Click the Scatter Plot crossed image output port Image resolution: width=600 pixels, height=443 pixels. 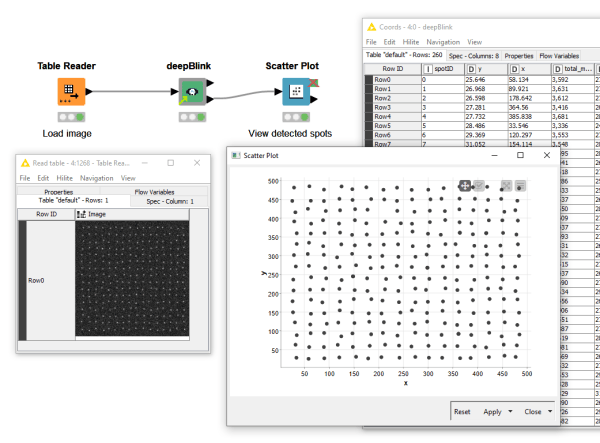(x=314, y=83)
